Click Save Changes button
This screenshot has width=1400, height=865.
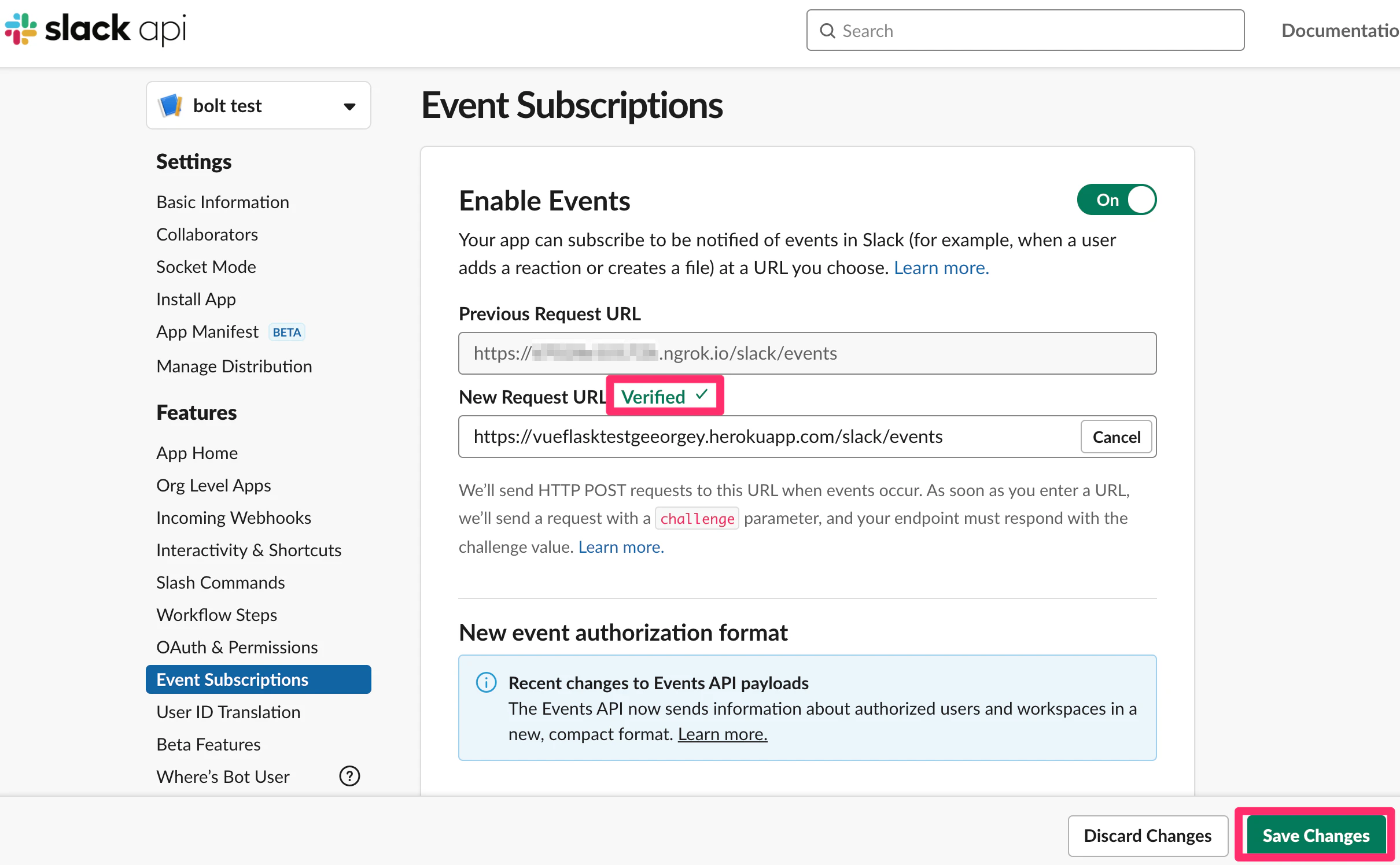[x=1316, y=836]
